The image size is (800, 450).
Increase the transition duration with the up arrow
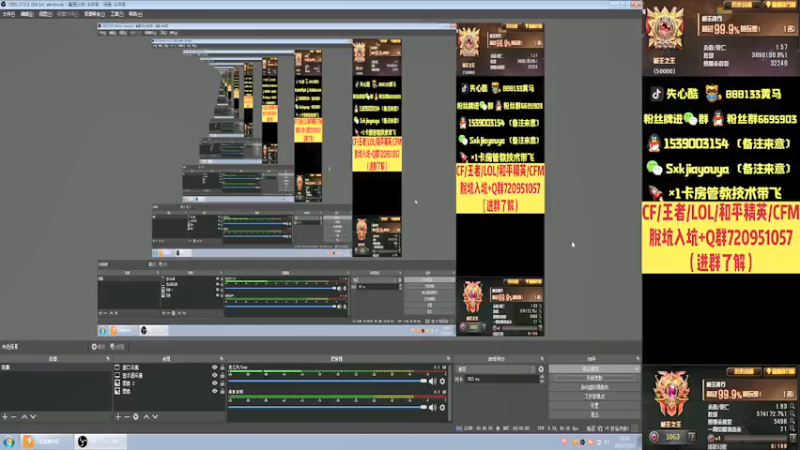[542, 377]
